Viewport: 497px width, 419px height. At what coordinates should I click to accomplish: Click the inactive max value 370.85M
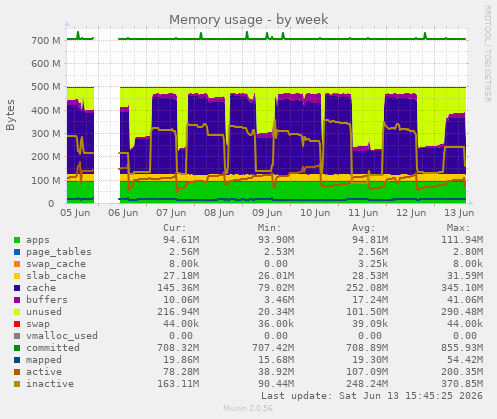(462, 384)
